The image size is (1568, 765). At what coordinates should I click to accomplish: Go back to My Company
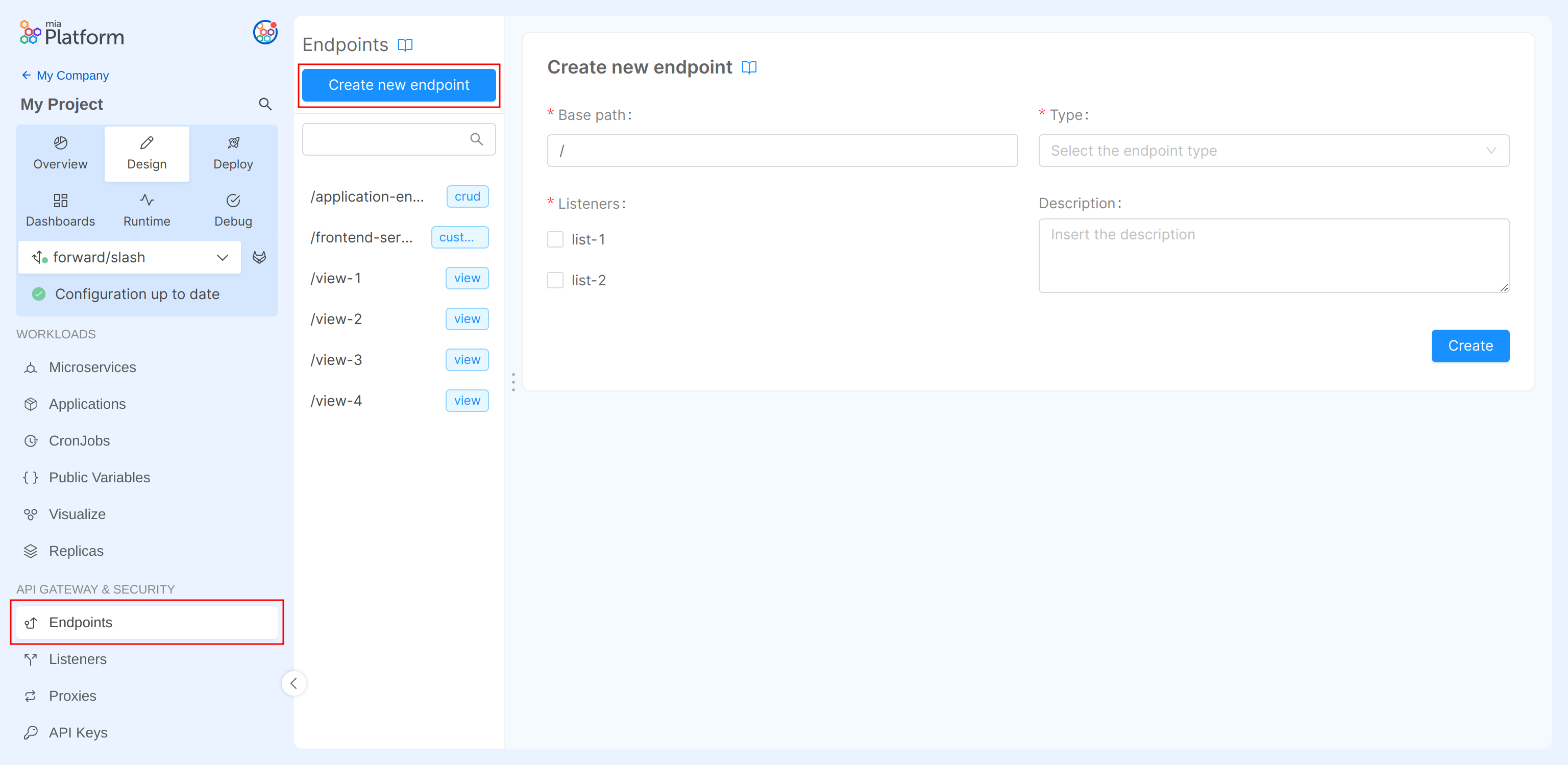(x=64, y=75)
